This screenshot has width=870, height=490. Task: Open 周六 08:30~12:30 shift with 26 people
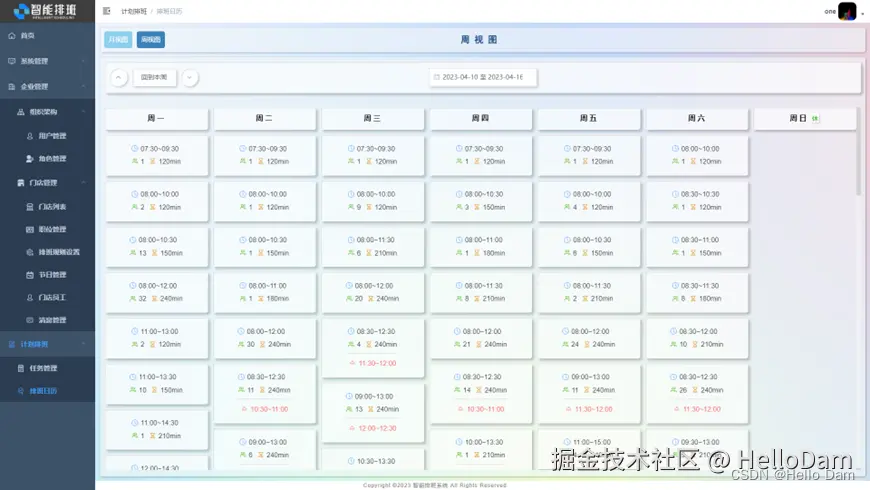pos(697,393)
